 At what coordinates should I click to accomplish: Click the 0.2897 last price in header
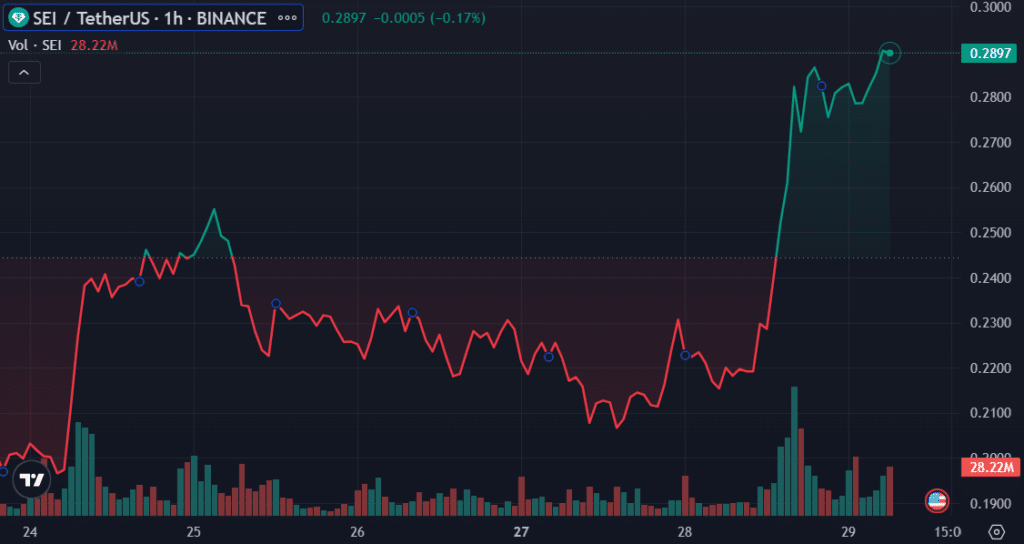(x=343, y=18)
